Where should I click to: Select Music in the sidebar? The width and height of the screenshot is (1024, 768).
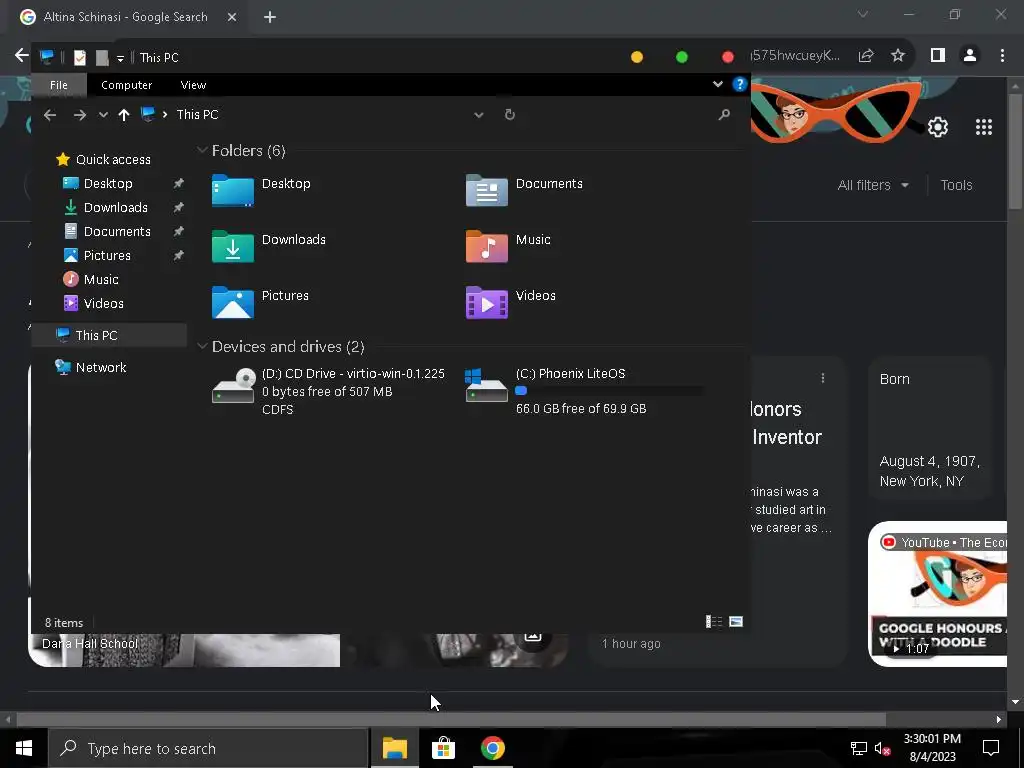tap(101, 280)
